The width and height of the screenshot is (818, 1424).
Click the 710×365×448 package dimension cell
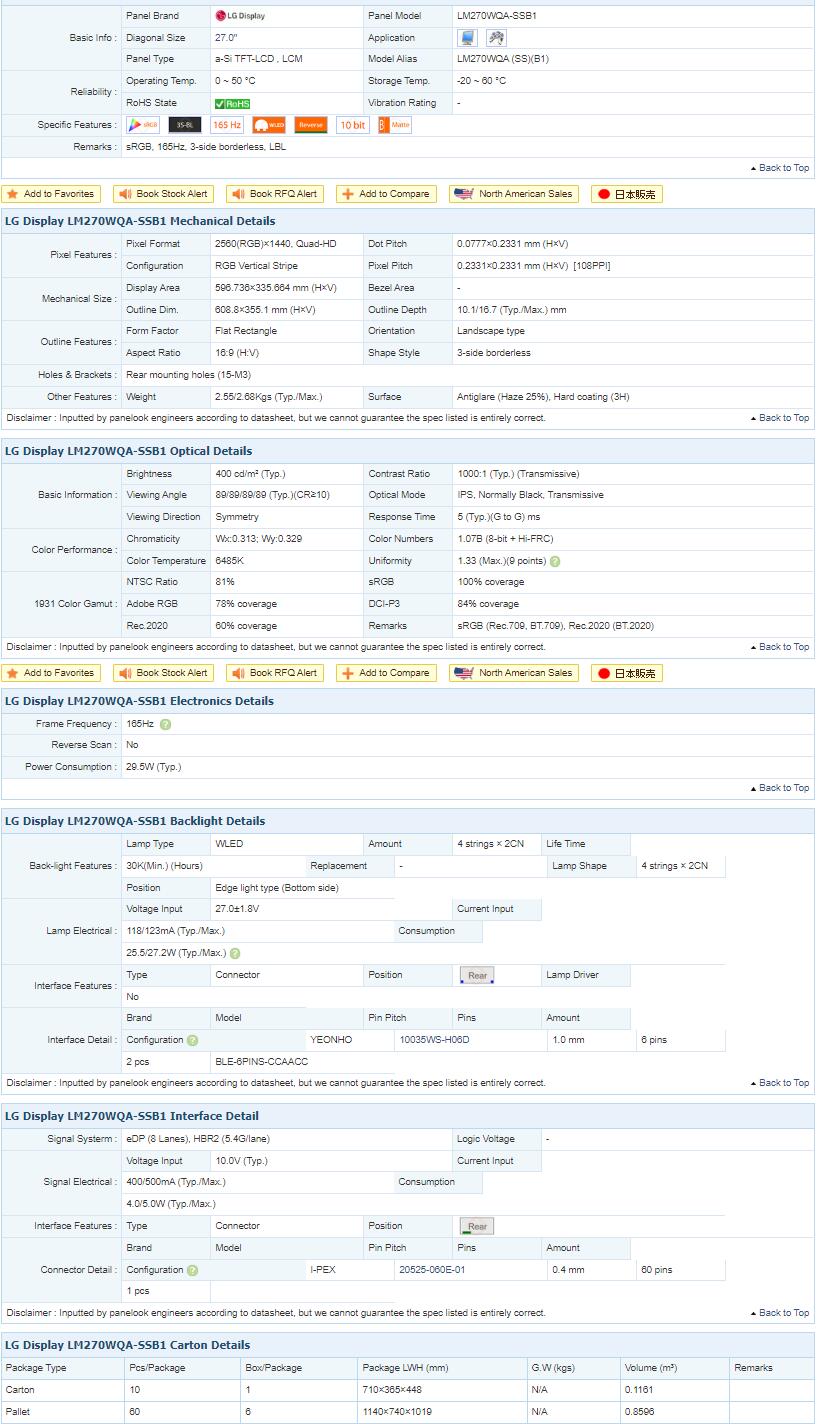[442, 1390]
